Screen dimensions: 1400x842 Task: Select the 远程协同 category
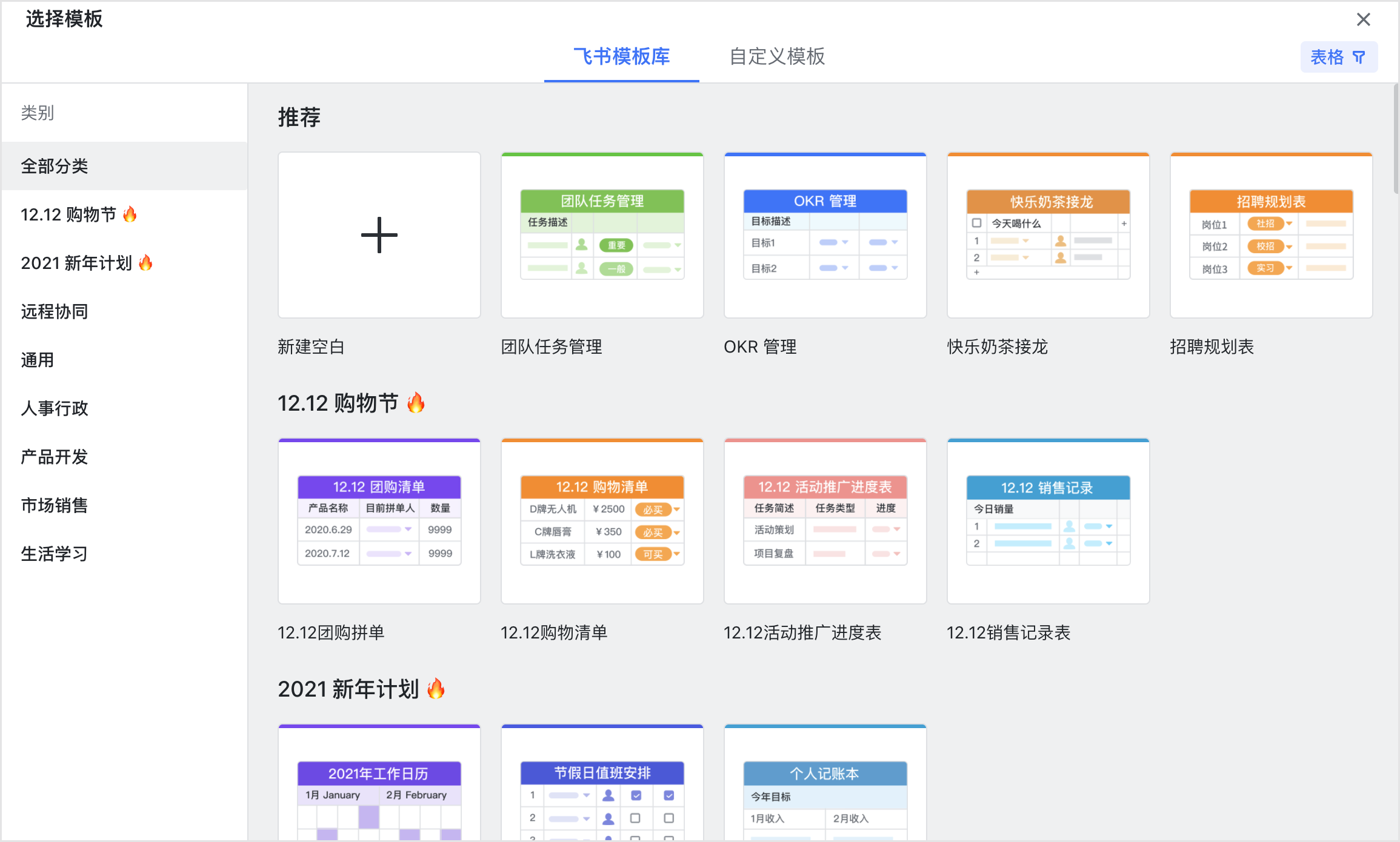[54, 311]
